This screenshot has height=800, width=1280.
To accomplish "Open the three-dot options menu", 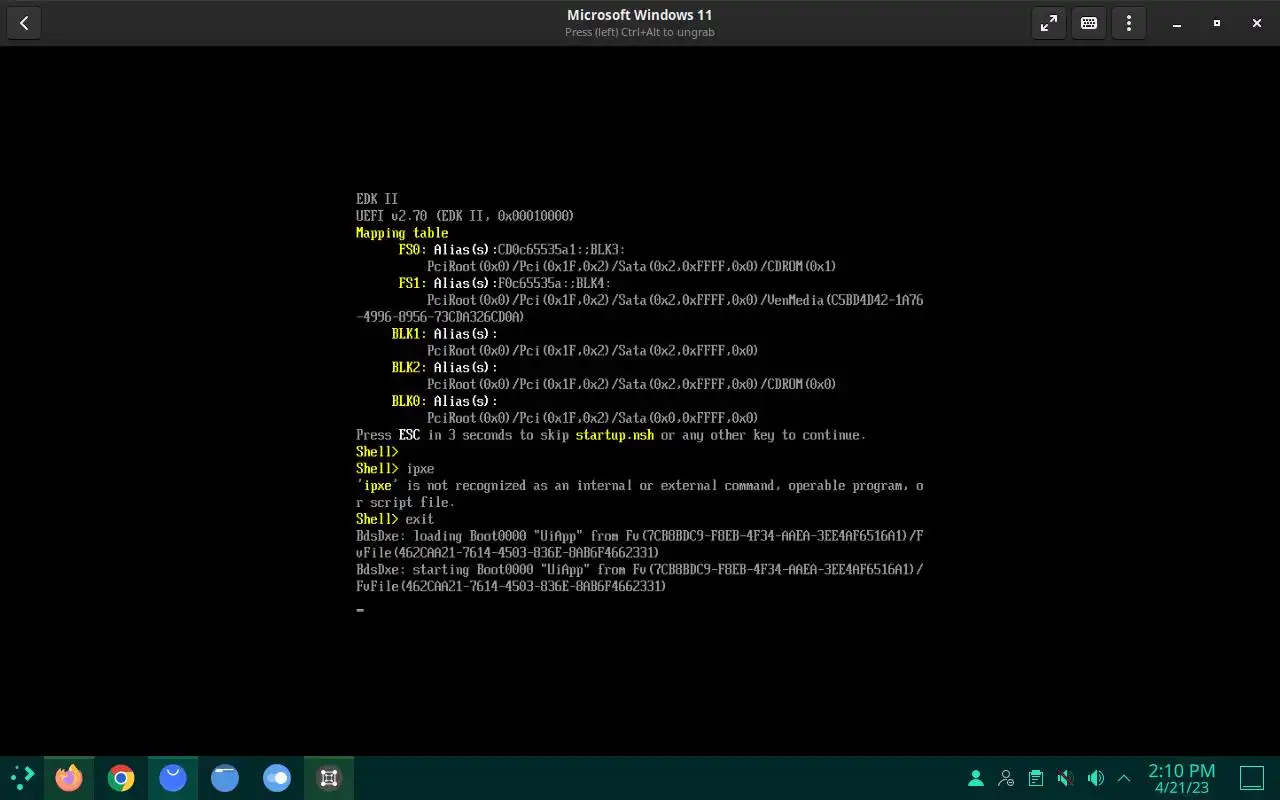I will click(x=1129, y=23).
